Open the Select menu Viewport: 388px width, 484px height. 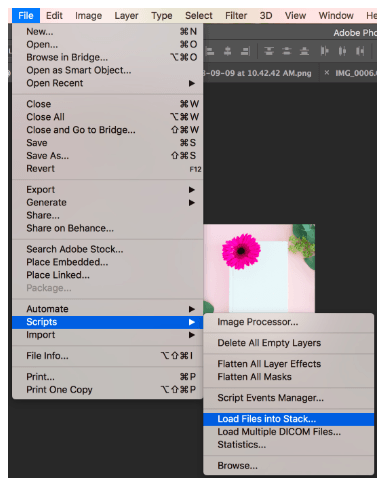click(x=199, y=16)
